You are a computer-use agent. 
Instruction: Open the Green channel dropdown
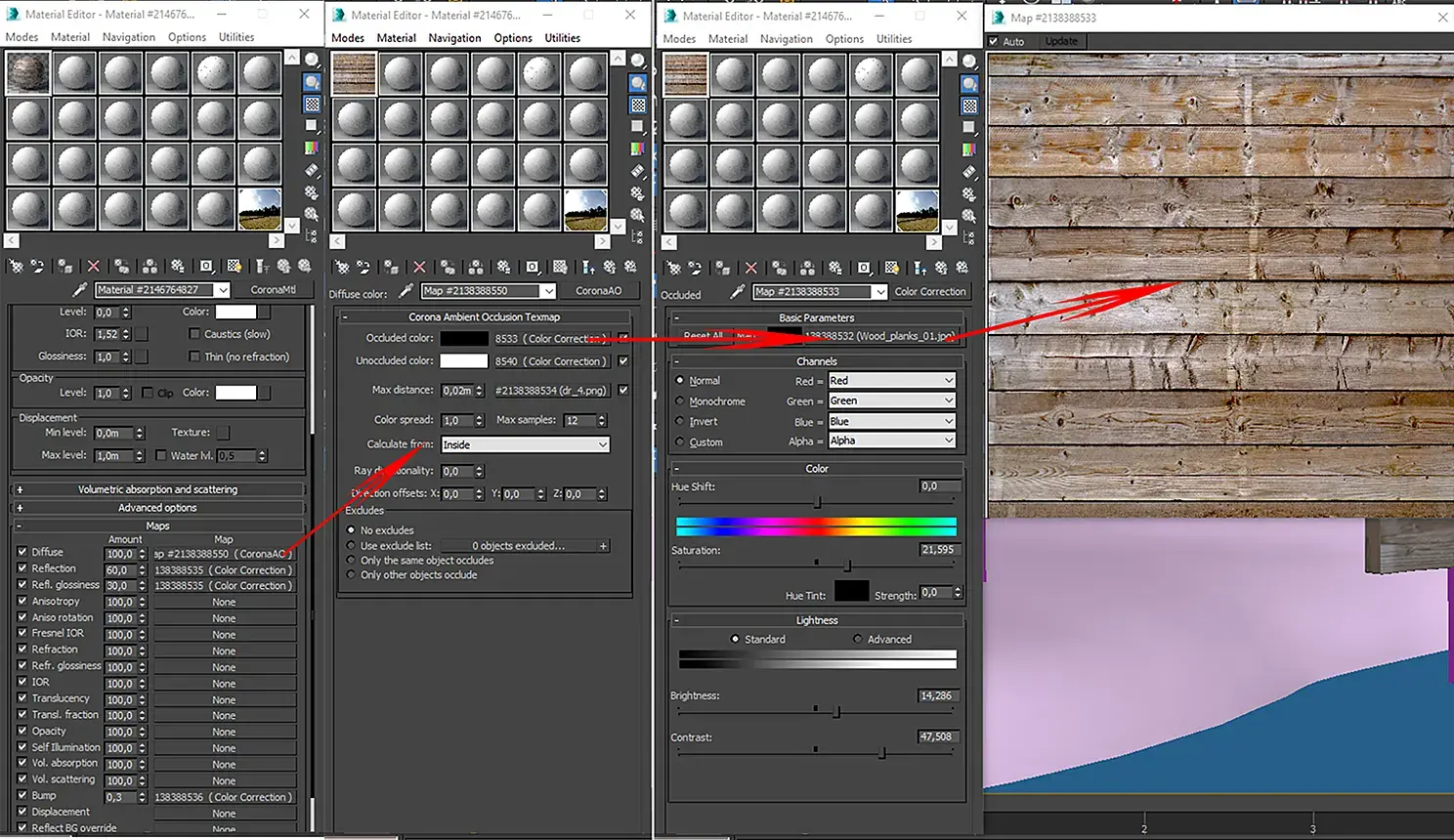point(892,400)
